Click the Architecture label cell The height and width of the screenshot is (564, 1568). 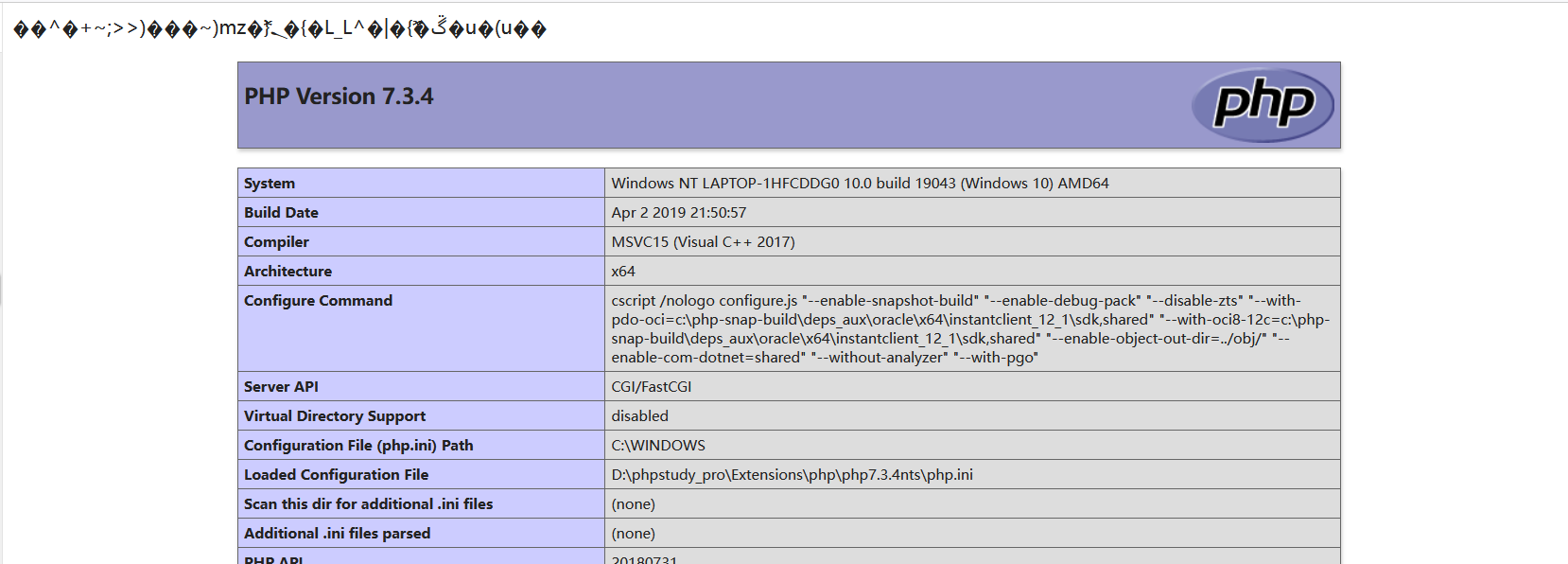point(421,272)
